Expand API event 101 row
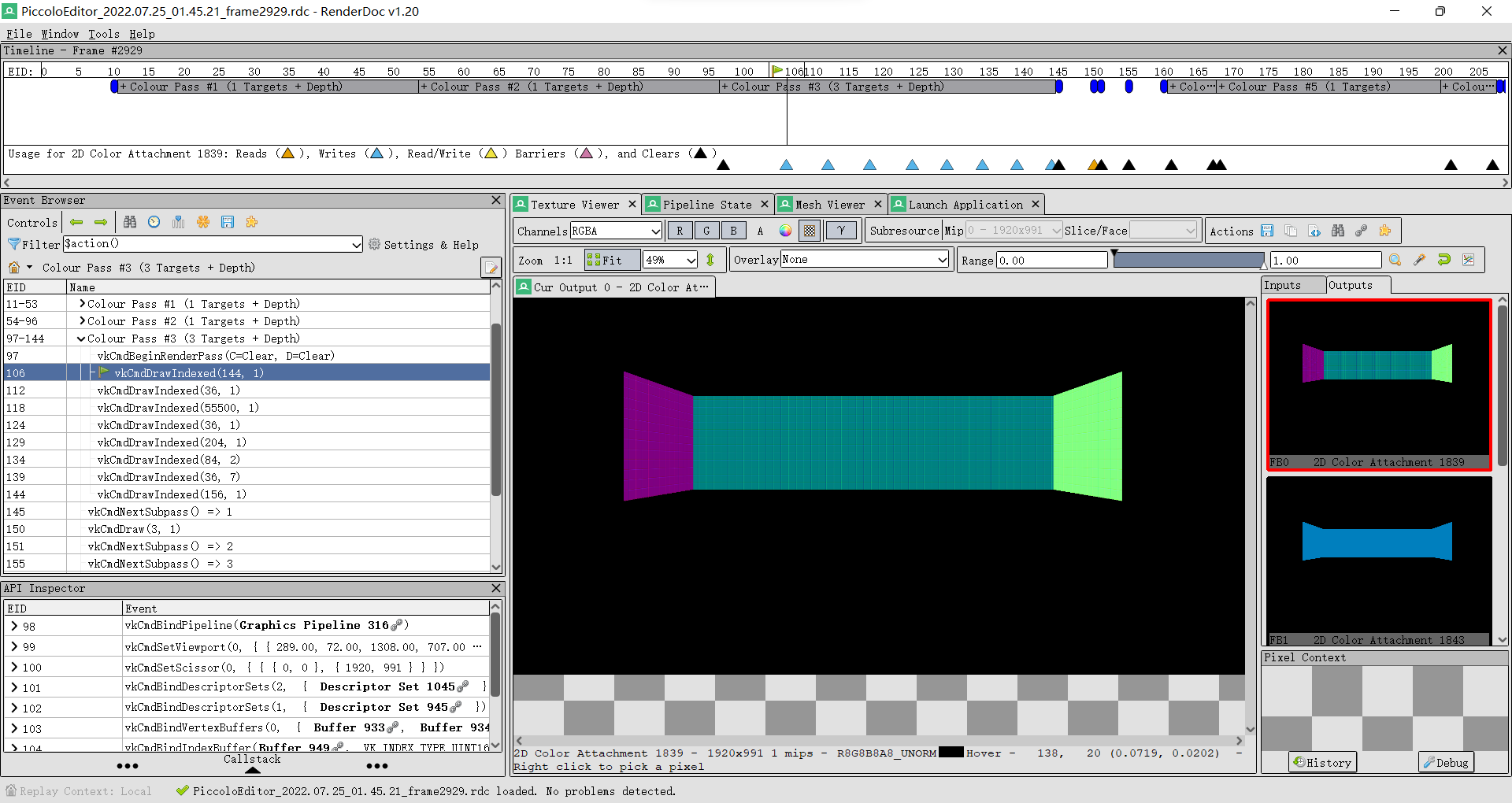 point(14,688)
